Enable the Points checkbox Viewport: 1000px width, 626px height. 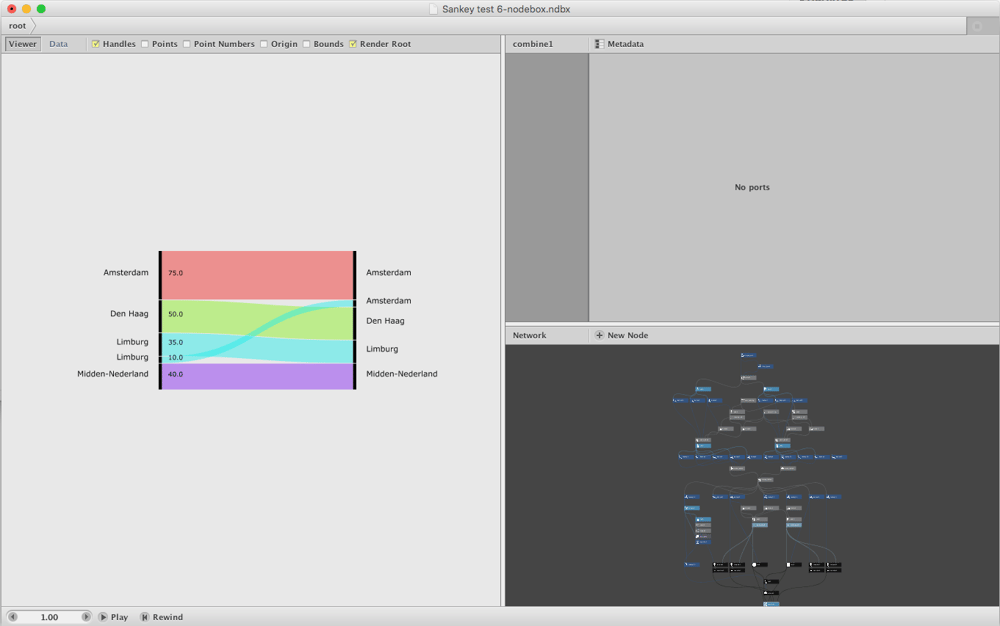pos(145,44)
